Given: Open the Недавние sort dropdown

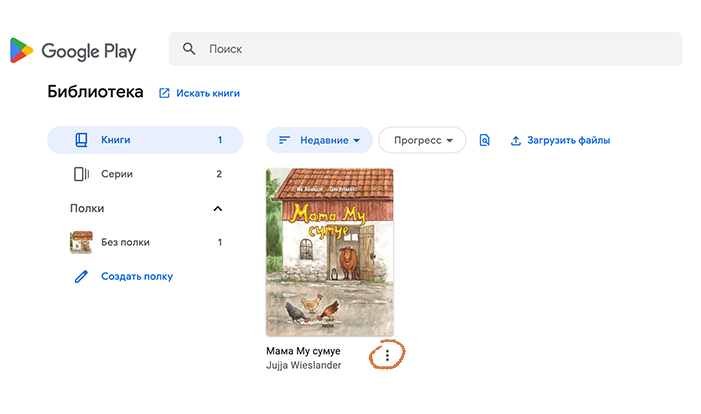Looking at the screenshot, I should (319, 140).
